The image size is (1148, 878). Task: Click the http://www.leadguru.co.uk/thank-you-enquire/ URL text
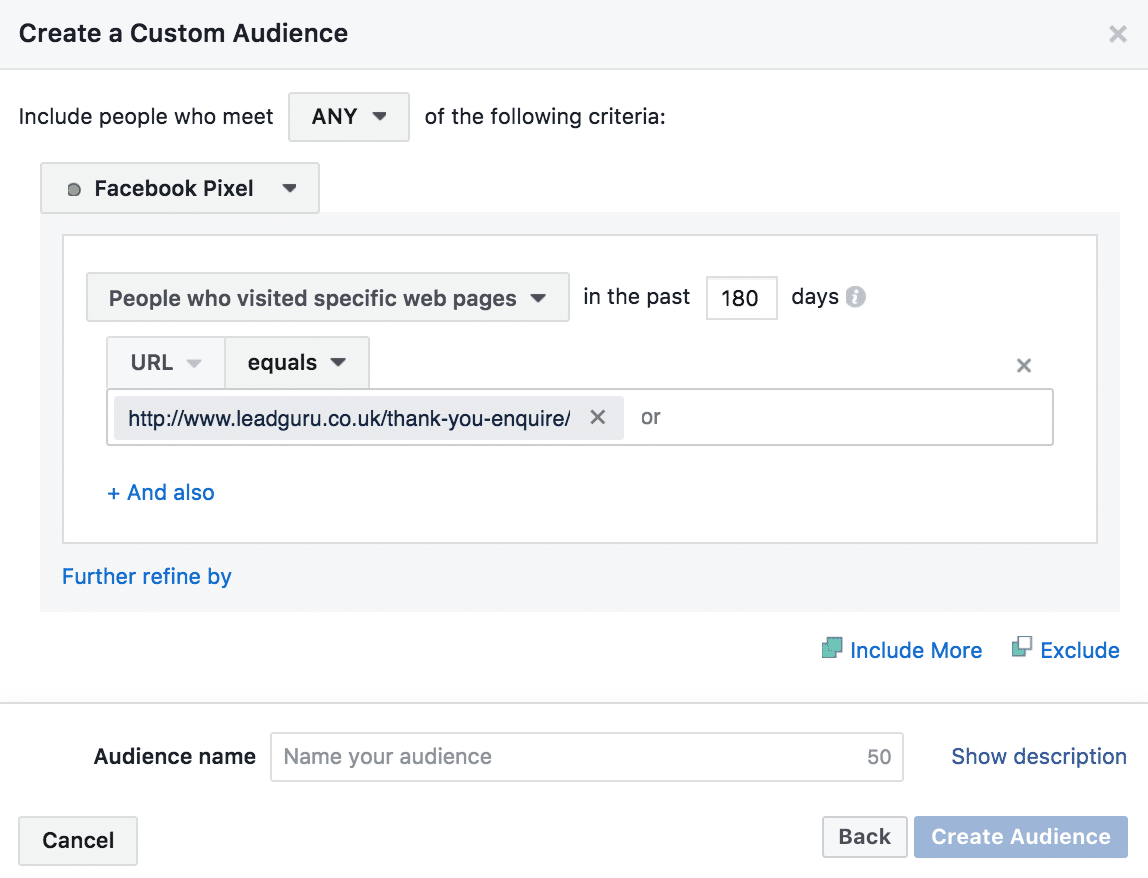point(349,418)
